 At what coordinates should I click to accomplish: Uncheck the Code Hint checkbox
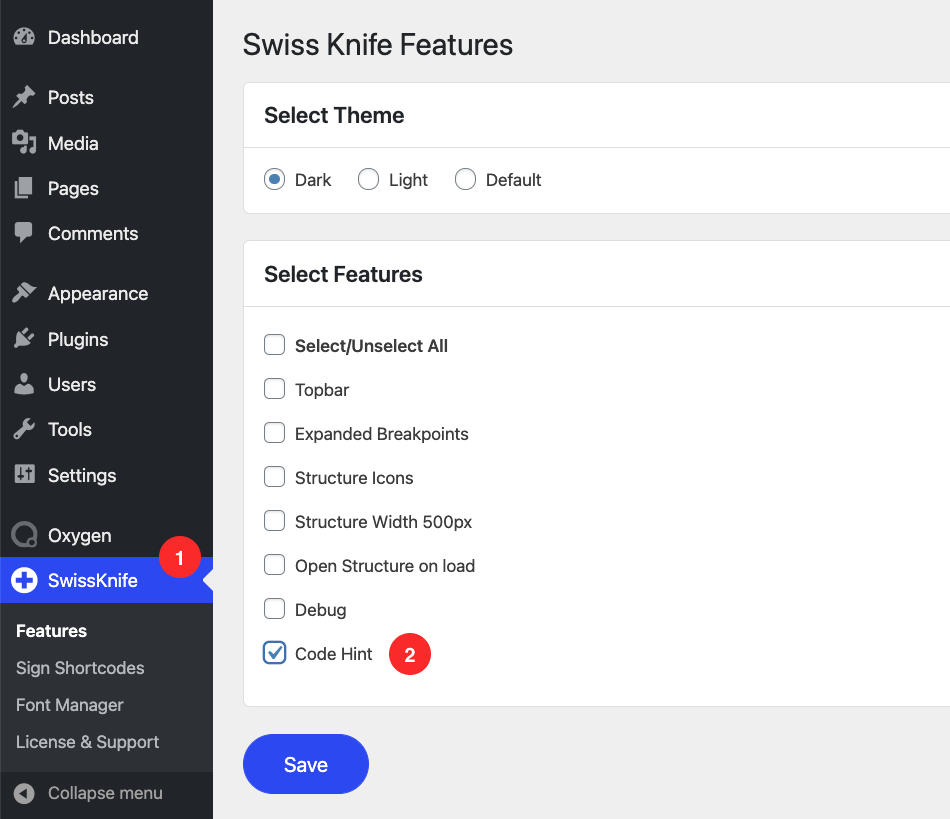(x=274, y=653)
